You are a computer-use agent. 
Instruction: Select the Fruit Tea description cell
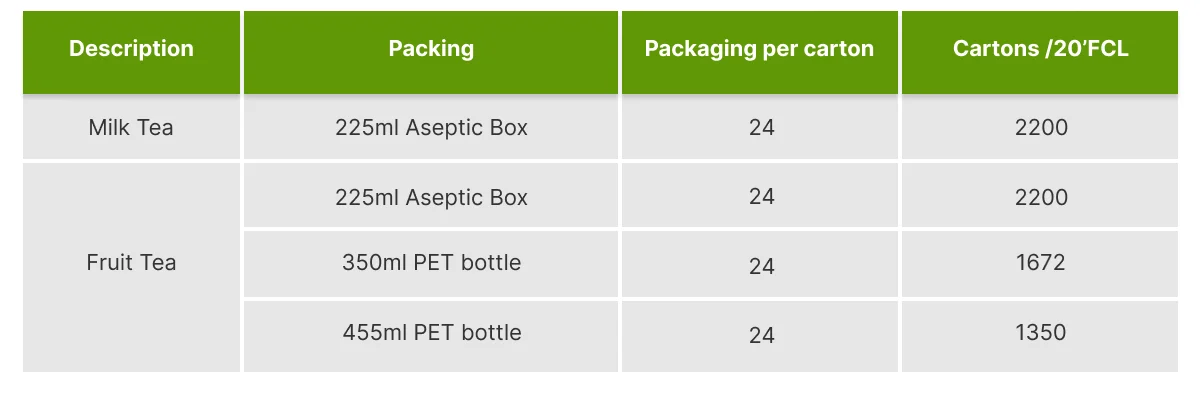(131, 263)
